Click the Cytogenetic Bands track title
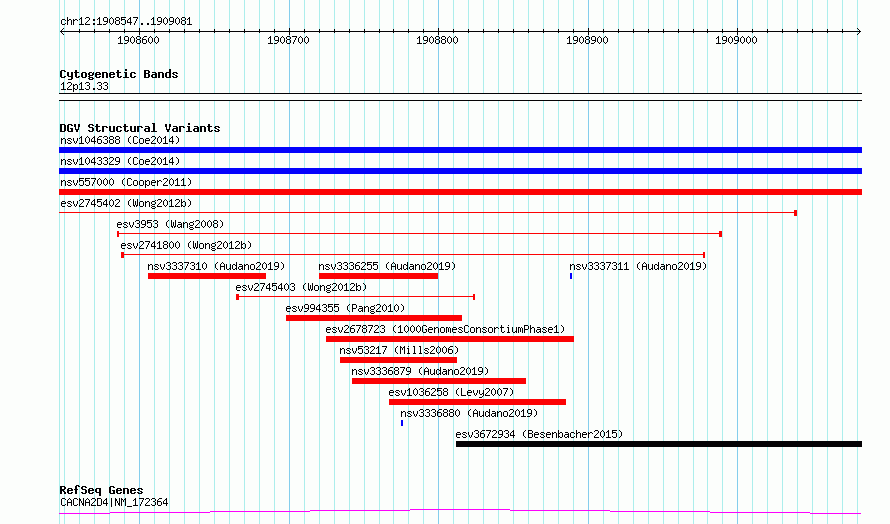The height and width of the screenshot is (524, 890). [x=119, y=74]
